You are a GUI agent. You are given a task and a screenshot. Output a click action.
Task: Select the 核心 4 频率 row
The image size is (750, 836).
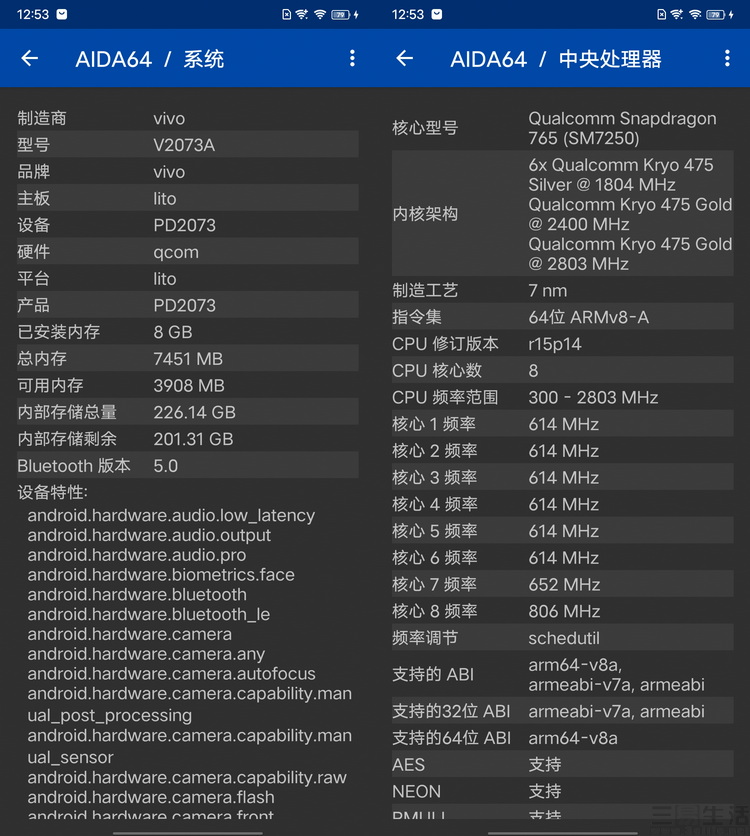(x=562, y=503)
